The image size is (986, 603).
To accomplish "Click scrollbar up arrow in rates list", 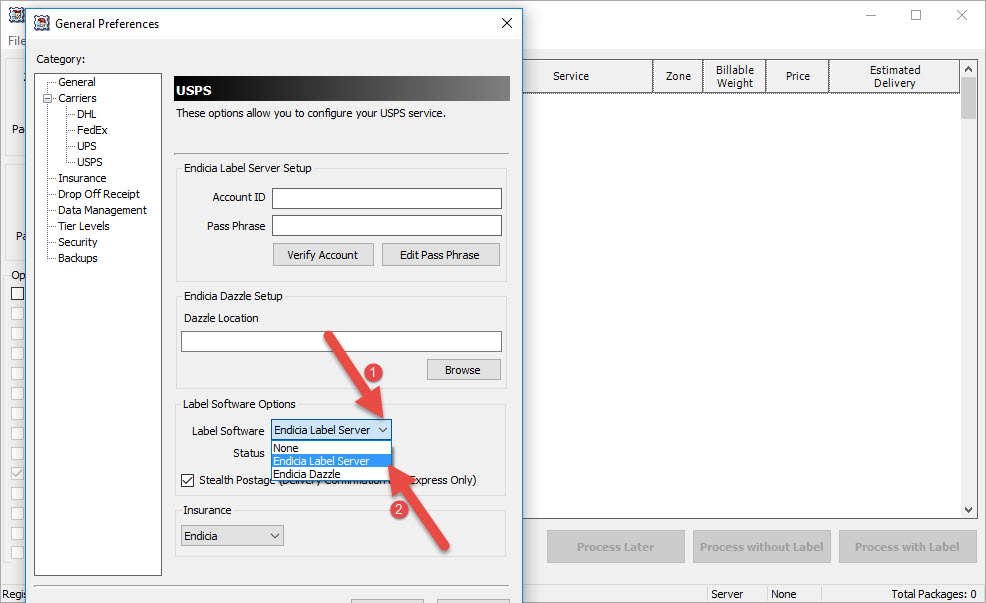I will 968,69.
